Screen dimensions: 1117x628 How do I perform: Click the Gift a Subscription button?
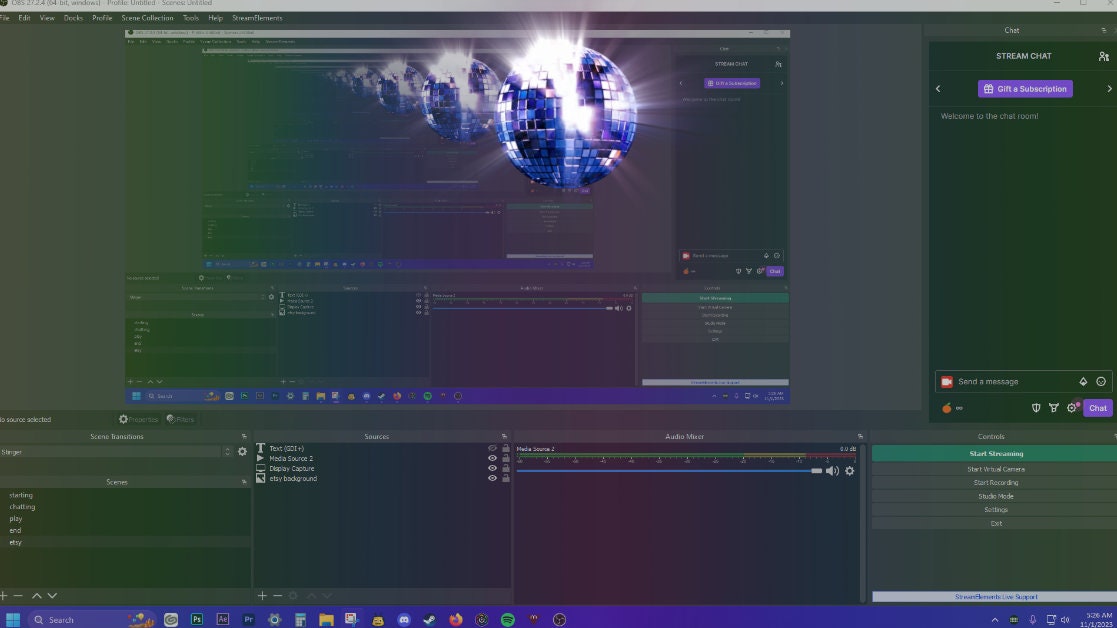coord(1025,88)
